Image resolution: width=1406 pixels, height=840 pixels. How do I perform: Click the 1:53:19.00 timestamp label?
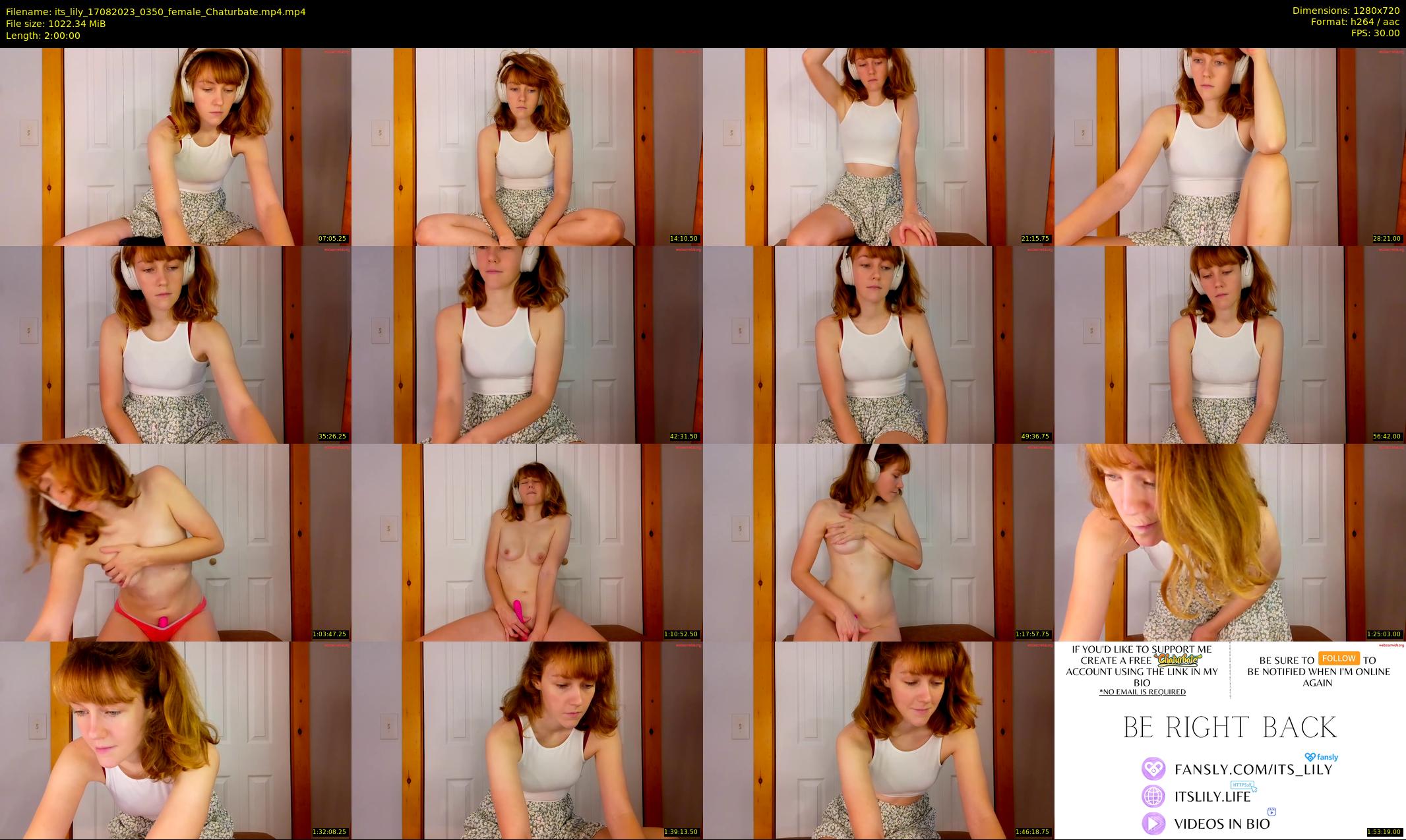[x=1385, y=832]
